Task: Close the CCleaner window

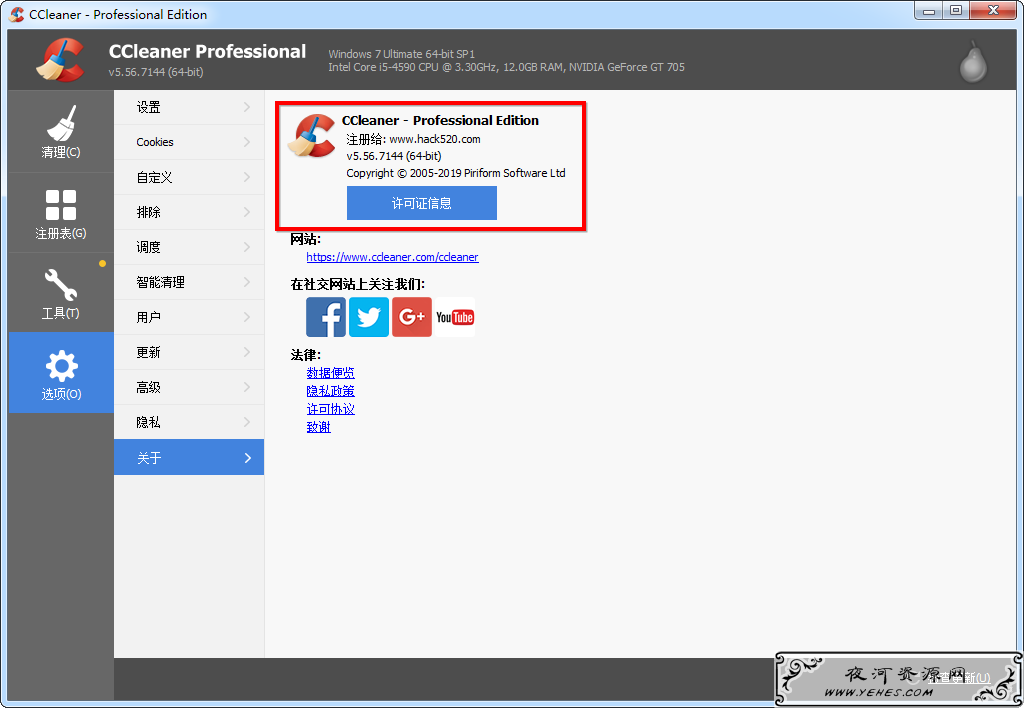Action: tap(993, 11)
